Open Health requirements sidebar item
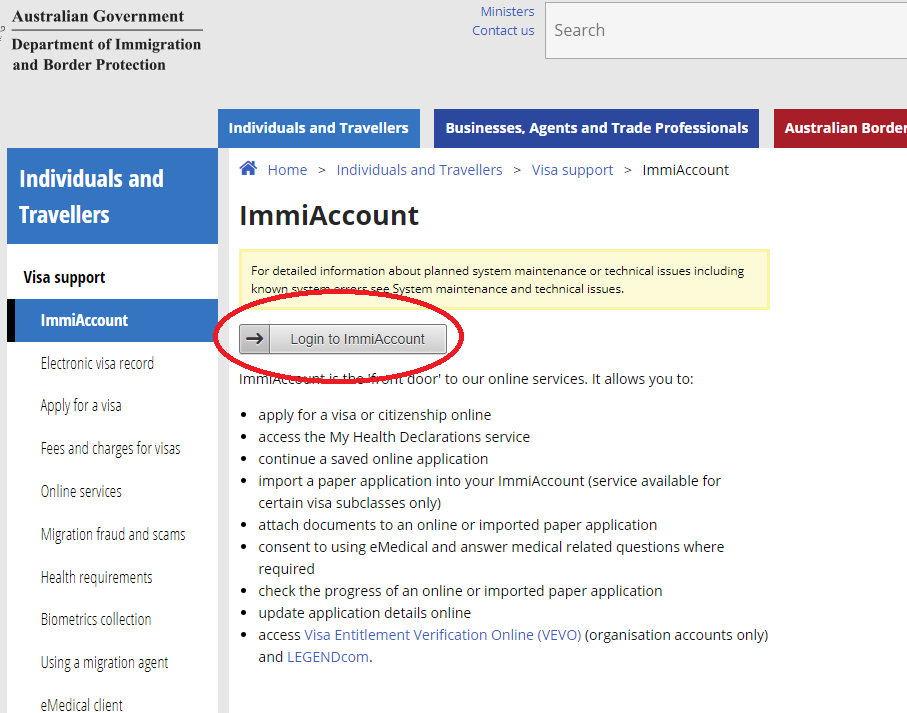 [x=97, y=577]
